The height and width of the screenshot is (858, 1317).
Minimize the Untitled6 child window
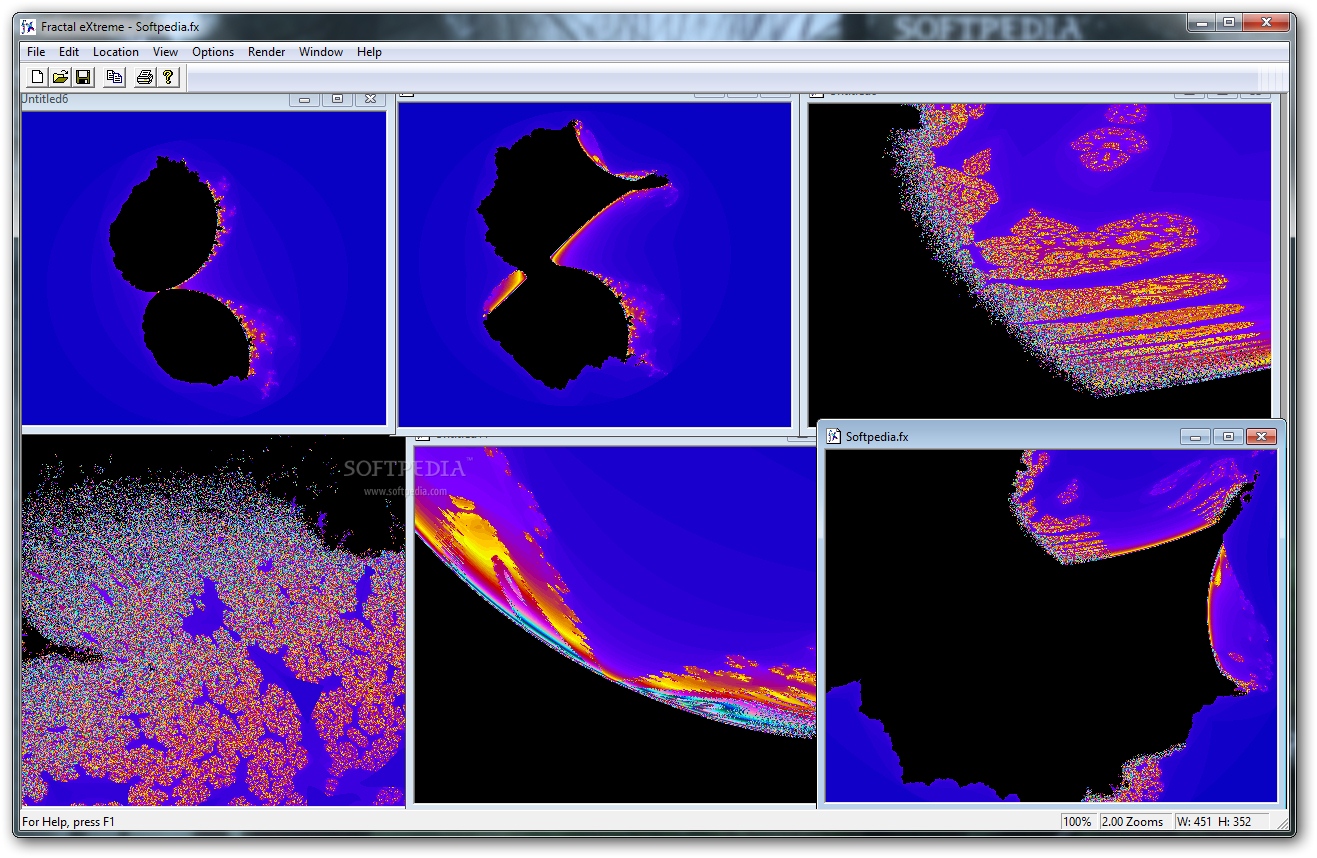point(304,99)
